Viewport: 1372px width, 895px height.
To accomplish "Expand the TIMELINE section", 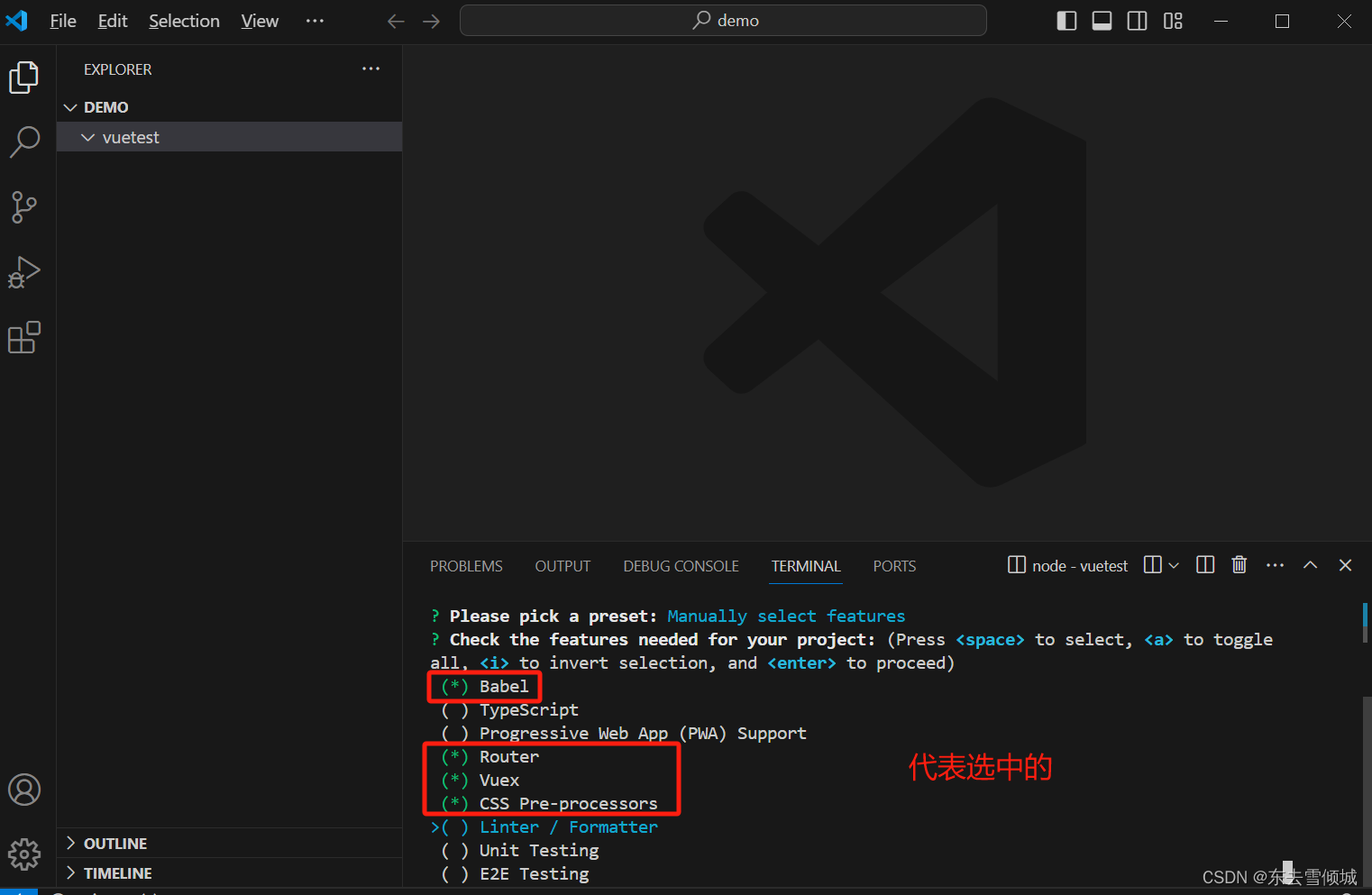I will point(229,872).
